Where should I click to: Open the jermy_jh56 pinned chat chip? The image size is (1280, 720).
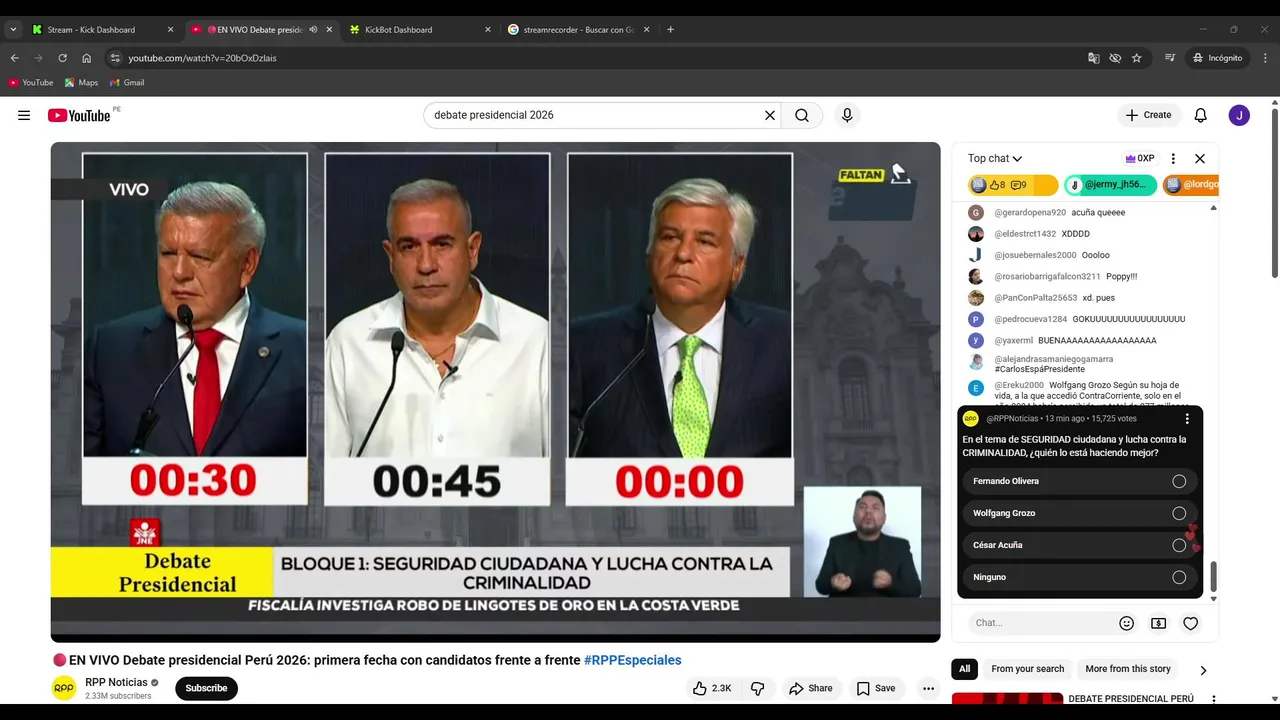click(1110, 185)
